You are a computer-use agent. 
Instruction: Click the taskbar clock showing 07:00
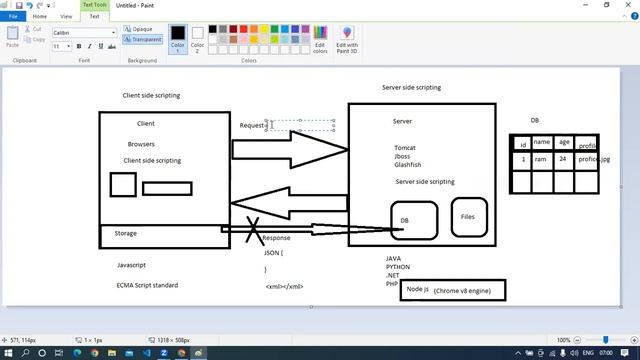(x=606, y=353)
